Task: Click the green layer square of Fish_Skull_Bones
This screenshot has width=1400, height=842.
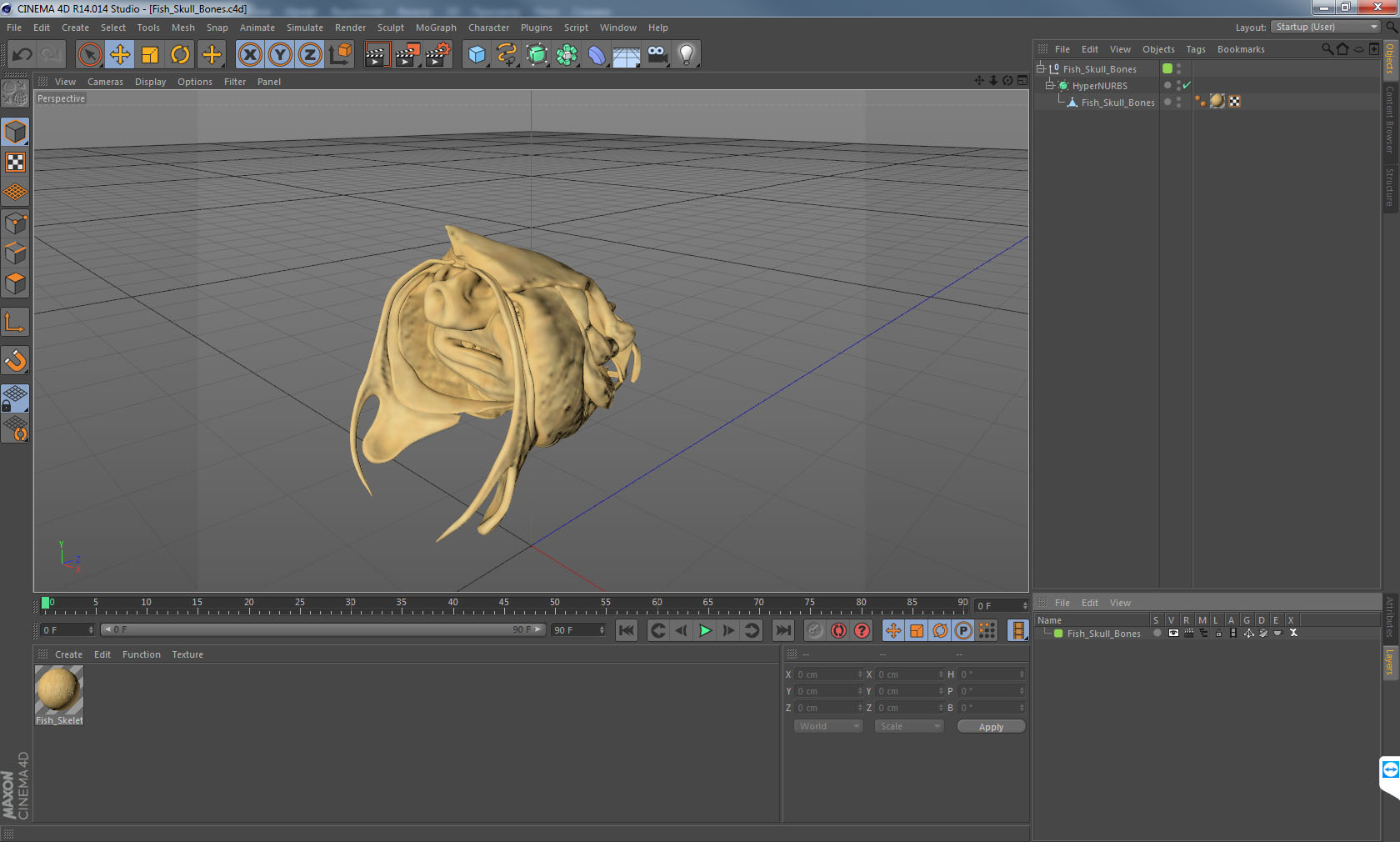Action: pos(1167,68)
